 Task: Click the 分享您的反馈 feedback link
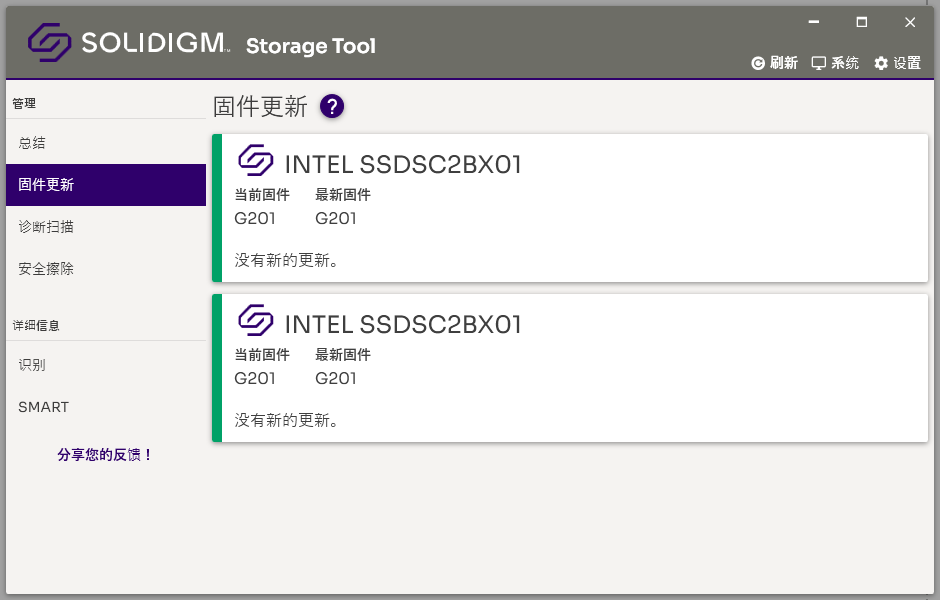pyautogui.click(x=105, y=455)
